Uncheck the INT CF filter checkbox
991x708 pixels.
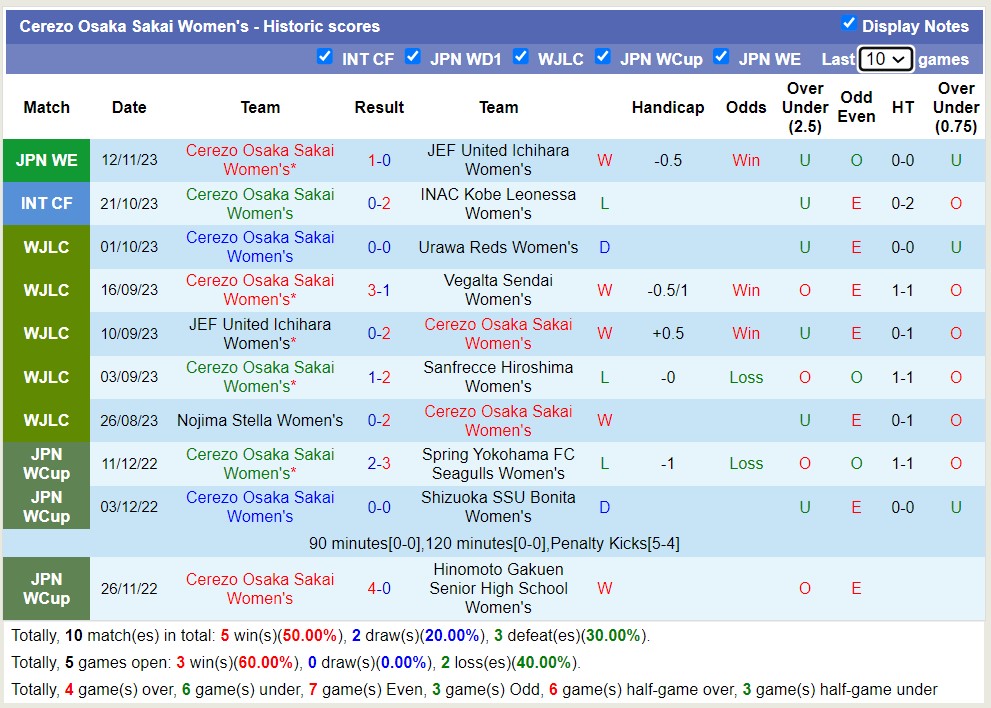point(324,57)
